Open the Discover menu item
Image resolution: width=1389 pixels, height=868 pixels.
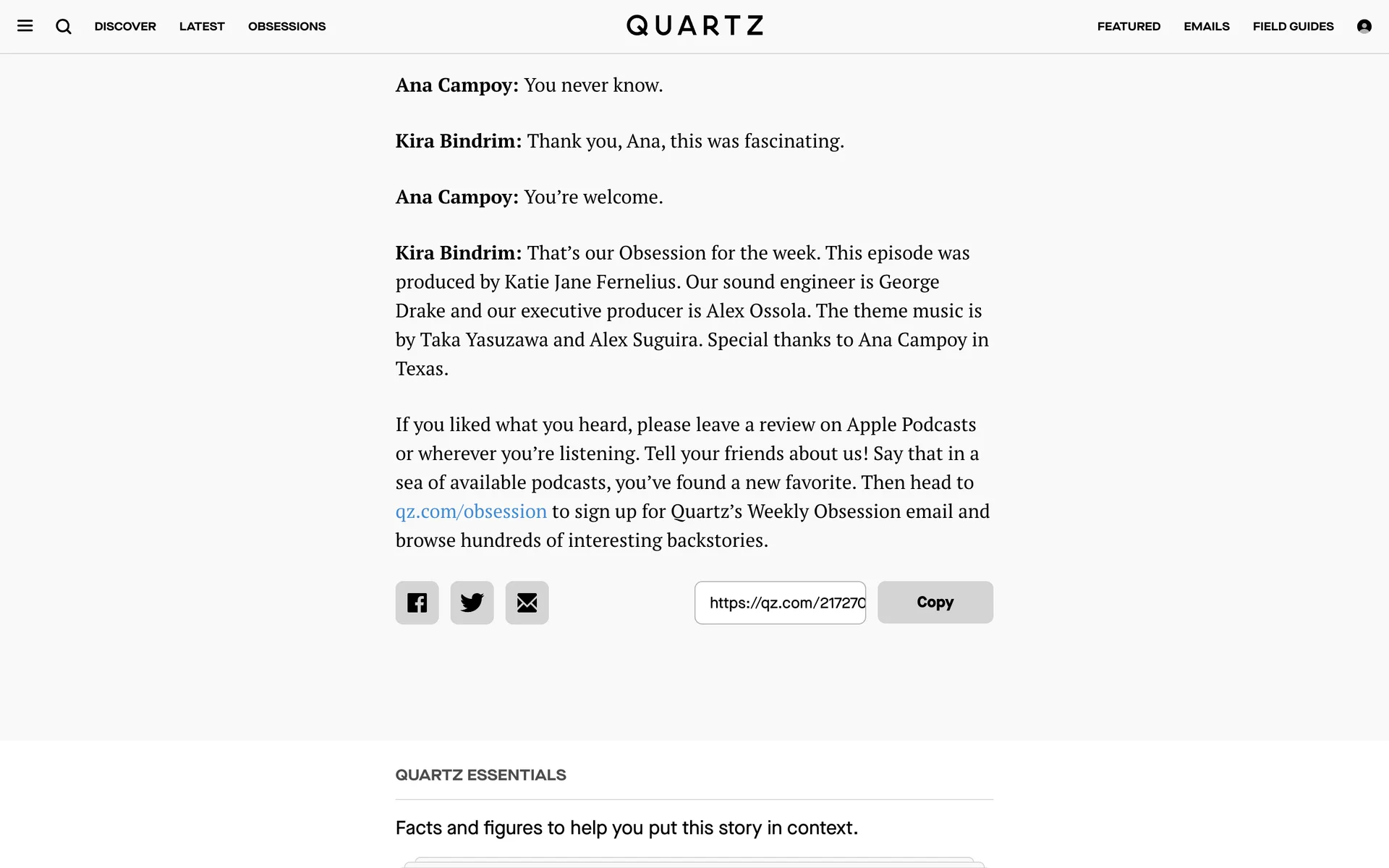[125, 27]
